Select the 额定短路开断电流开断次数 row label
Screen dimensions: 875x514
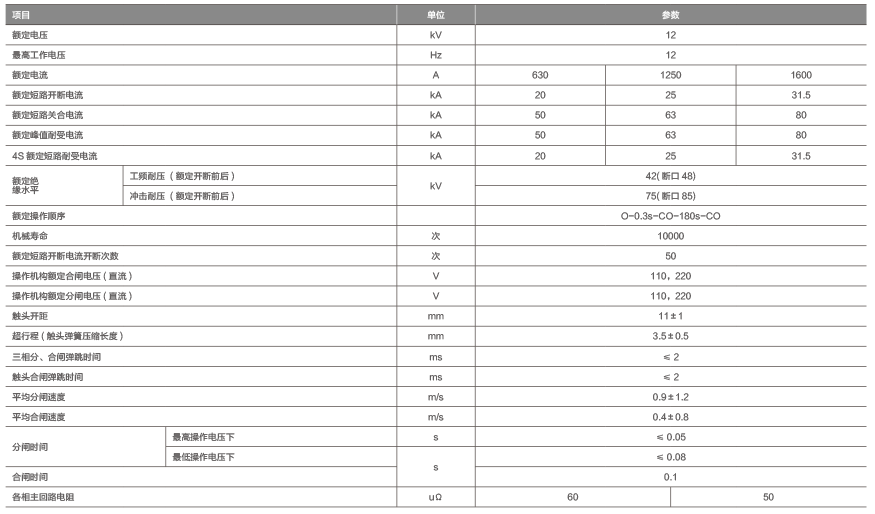click(65, 257)
